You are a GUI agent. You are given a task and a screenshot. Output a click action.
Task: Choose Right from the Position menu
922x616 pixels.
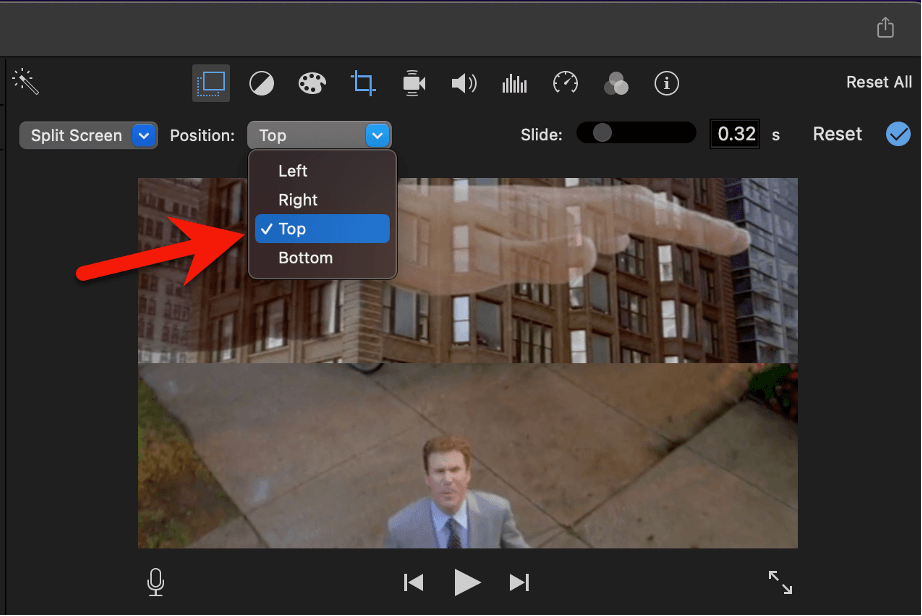tap(322, 200)
